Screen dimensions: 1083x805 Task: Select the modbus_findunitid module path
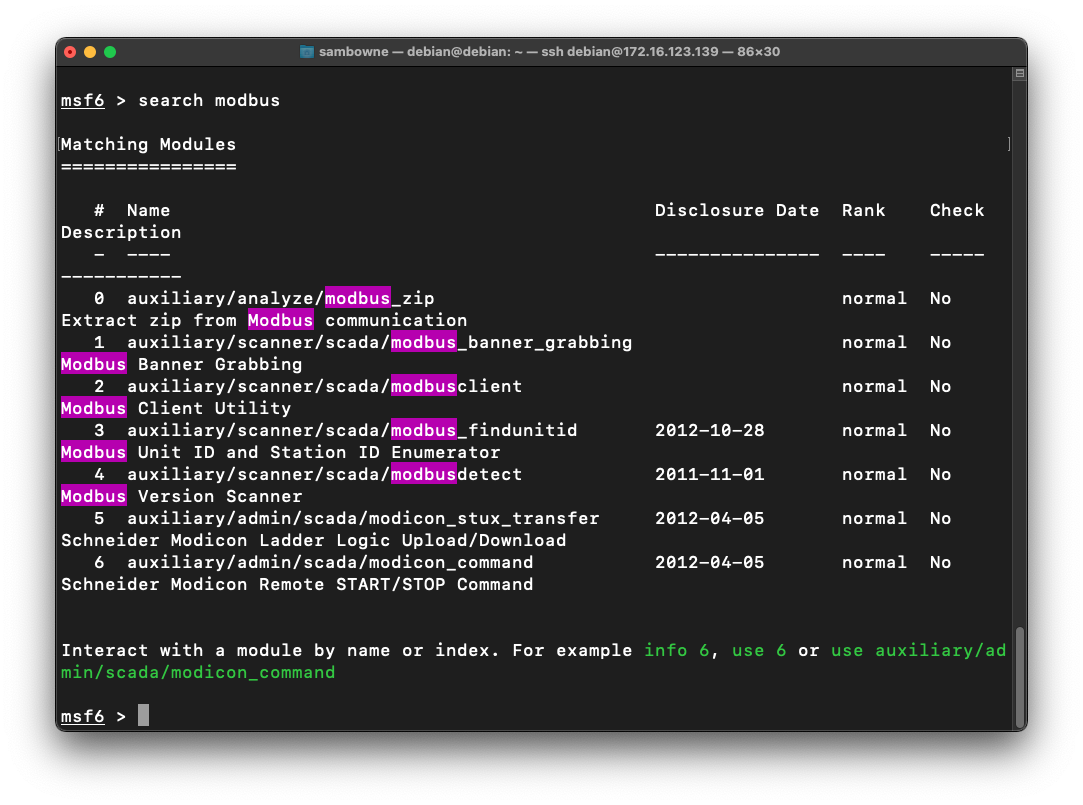point(352,431)
